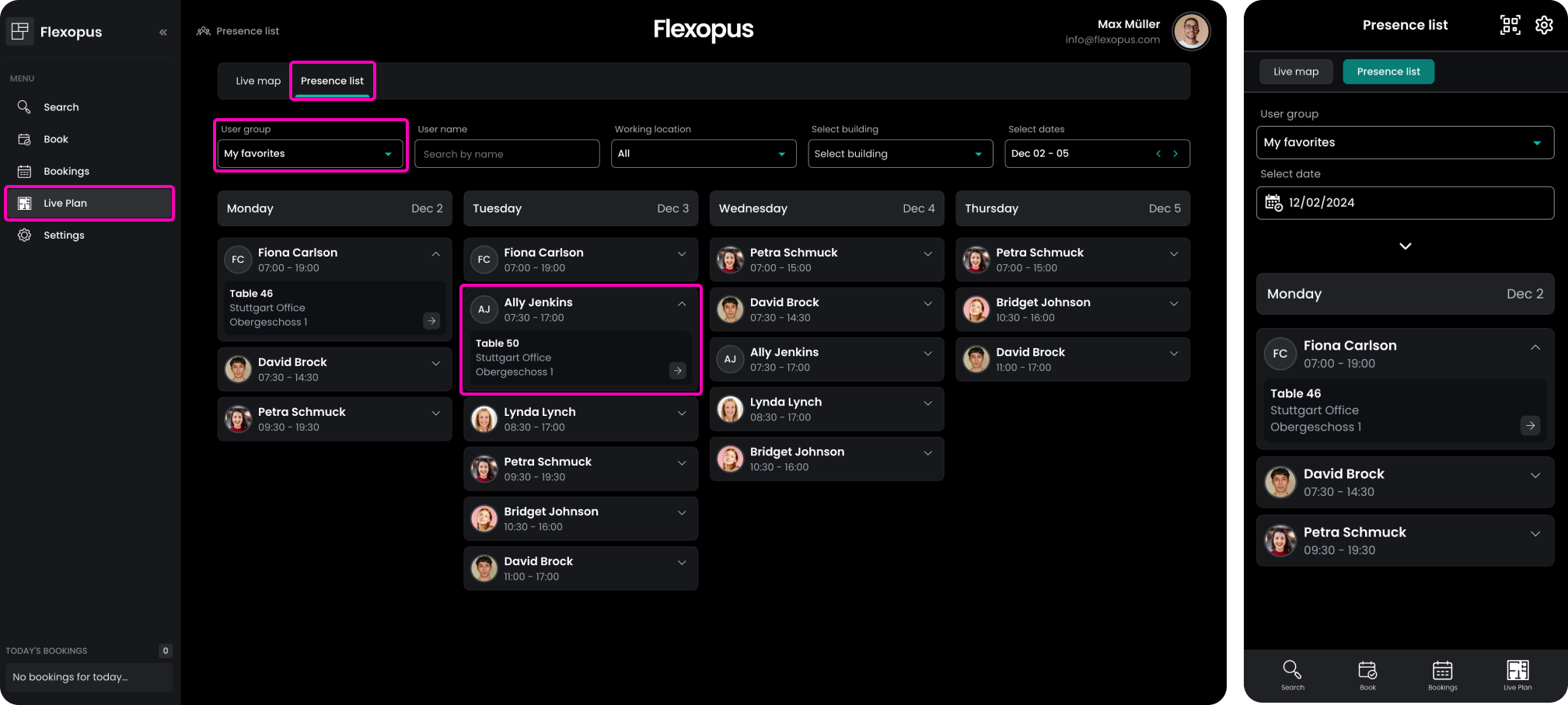The image size is (1568, 705).
Task: Open the Select building dropdown
Action: [899, 154]
